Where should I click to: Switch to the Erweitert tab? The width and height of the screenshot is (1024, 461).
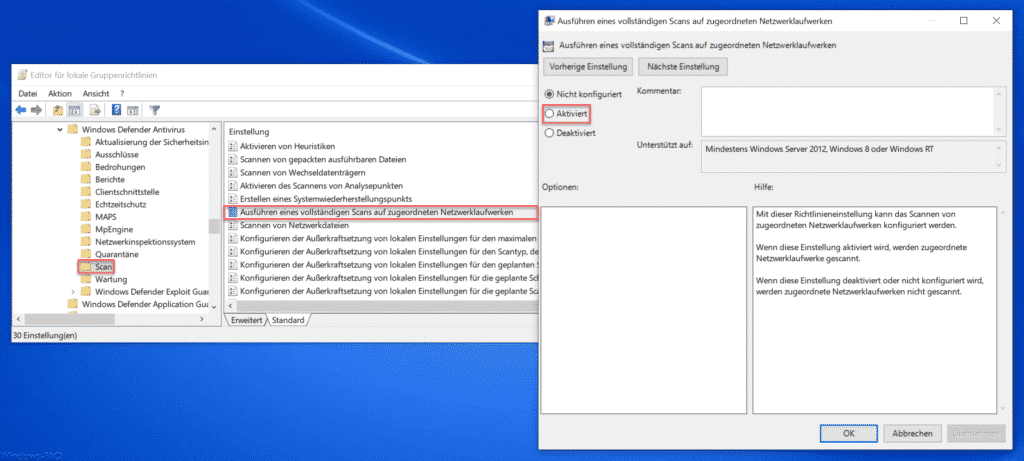(x=247, y=321)
